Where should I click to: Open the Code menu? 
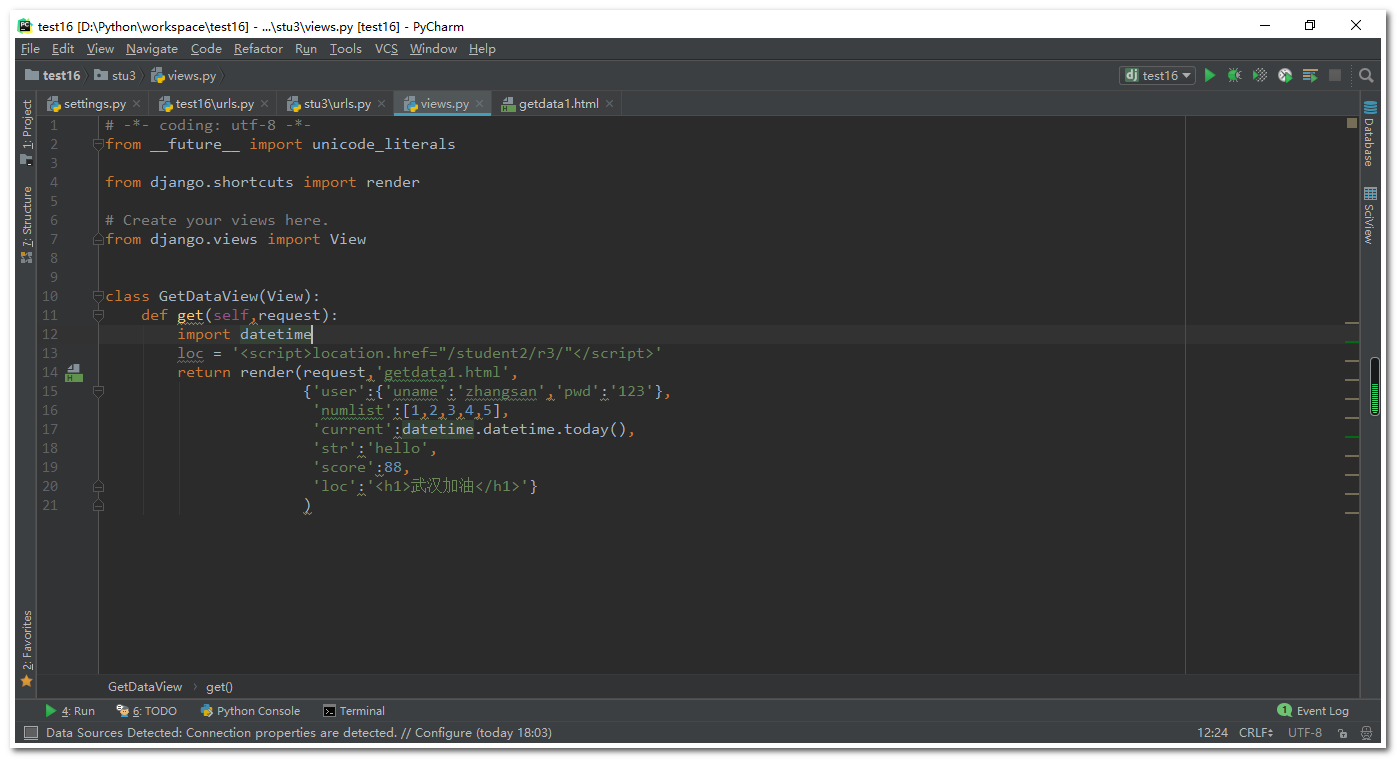point(206,49)
